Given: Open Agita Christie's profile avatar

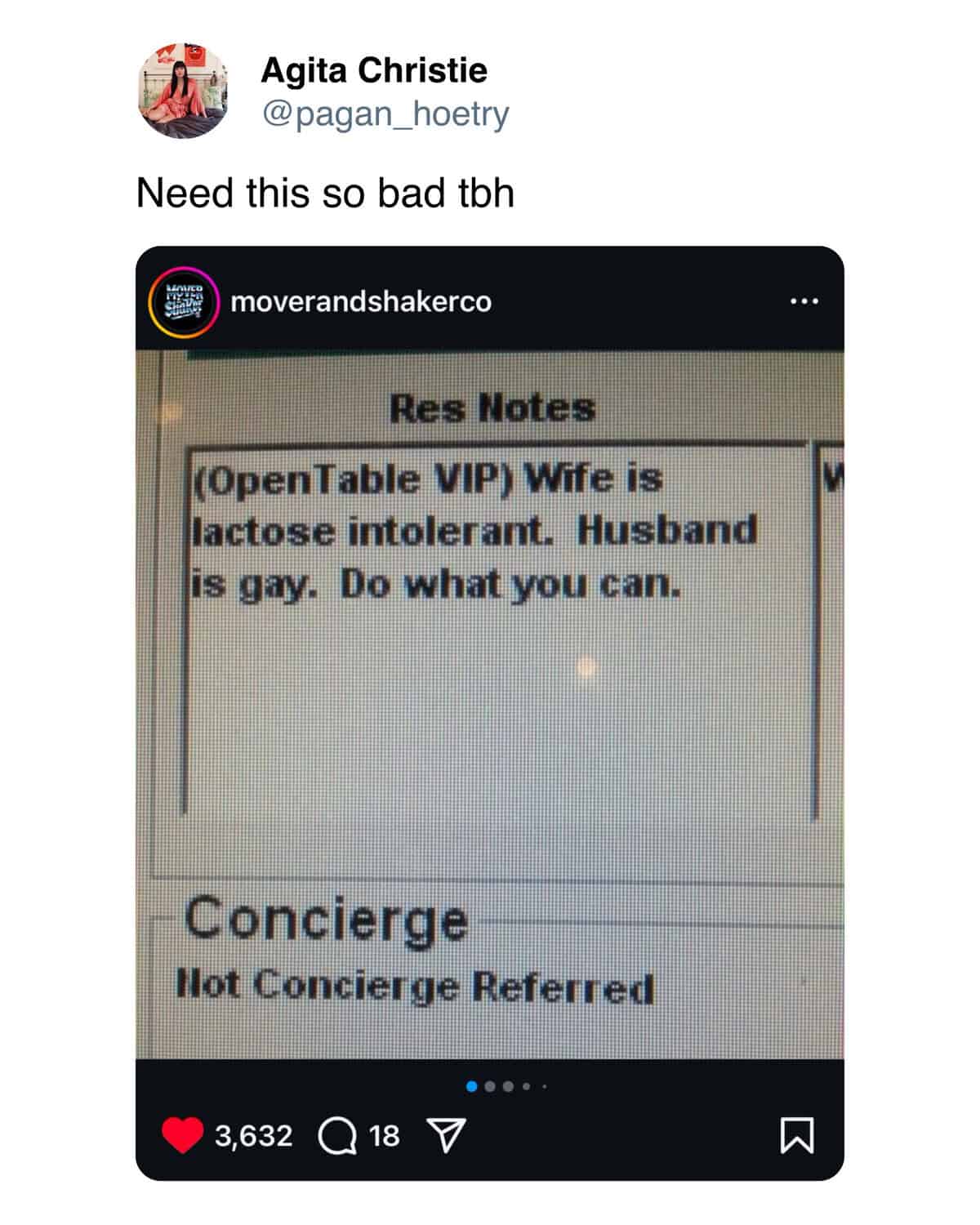Looking at the screenshot, I should tap(184, 91).
